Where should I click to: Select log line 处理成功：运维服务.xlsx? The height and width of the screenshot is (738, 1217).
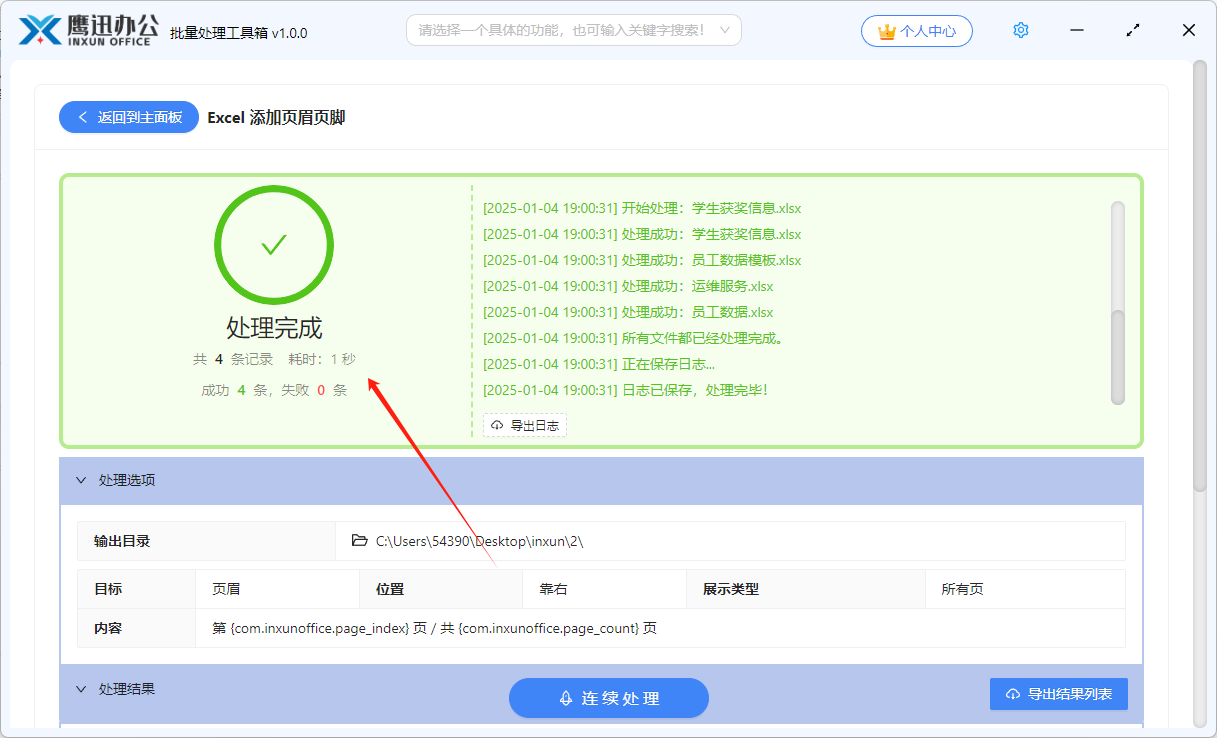628,286
